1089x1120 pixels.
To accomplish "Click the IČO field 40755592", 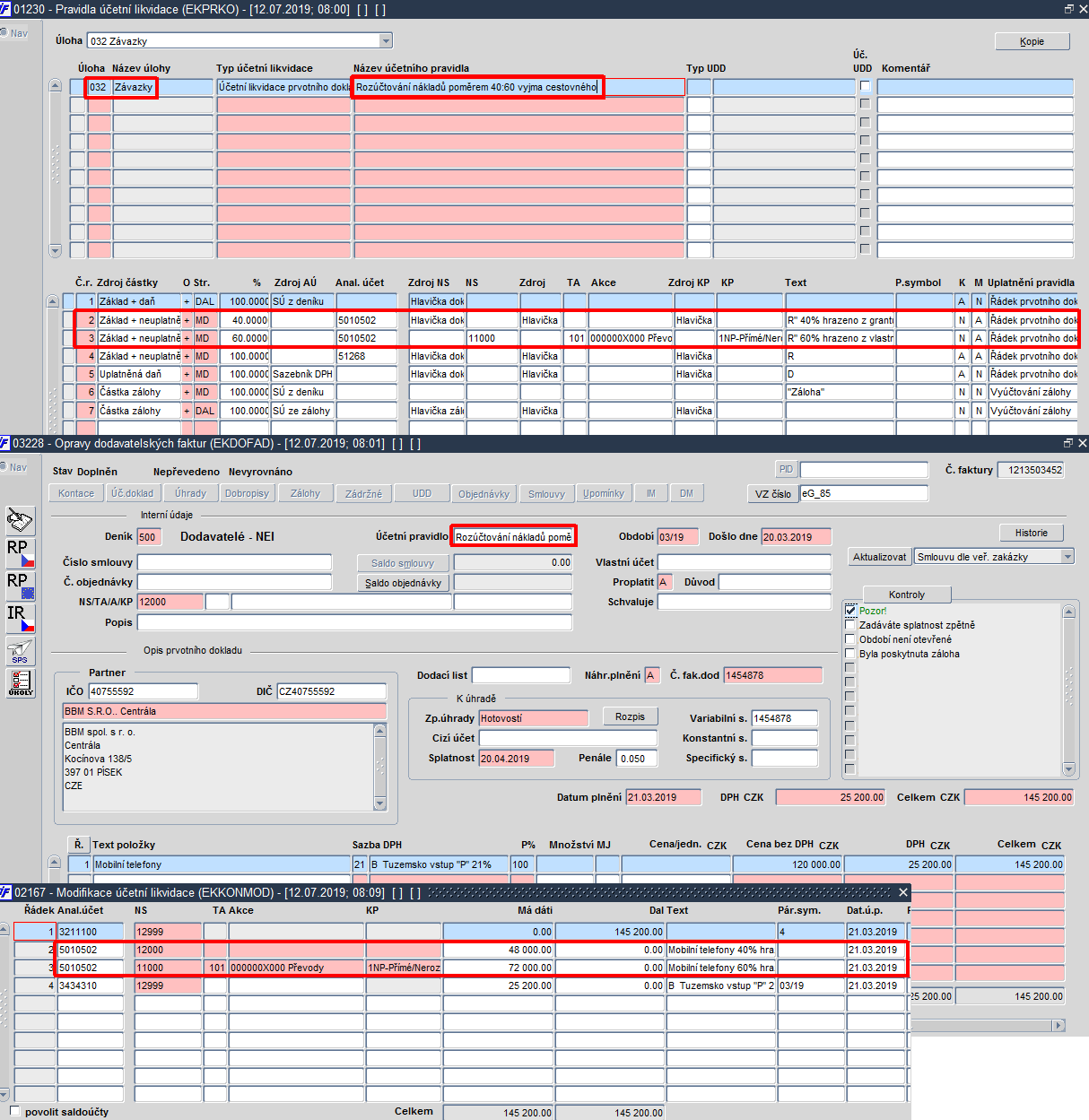I will [x=143, y=691].
